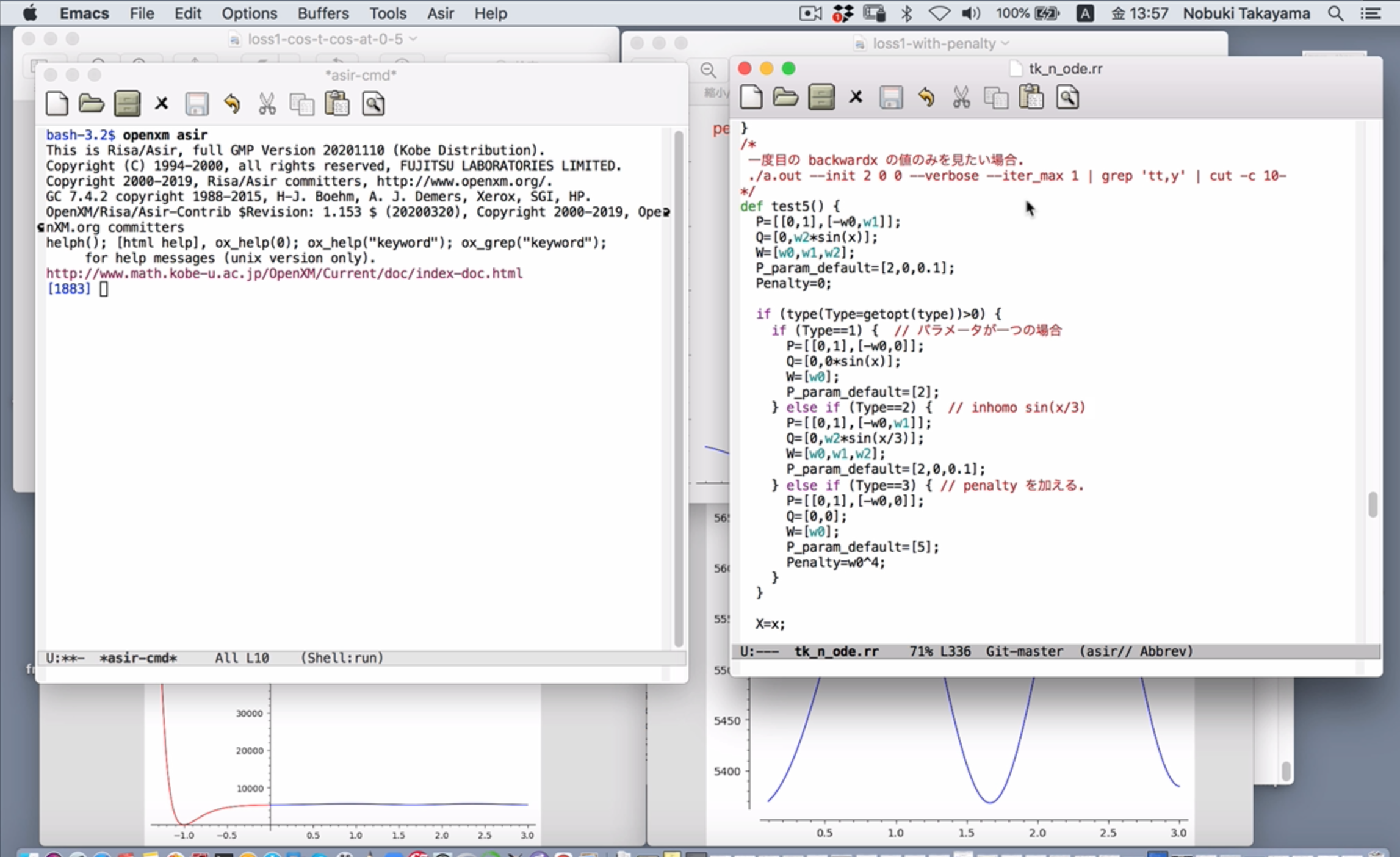
Task: Click 'def test5() {' line in editor
Action: pos(790,206)
